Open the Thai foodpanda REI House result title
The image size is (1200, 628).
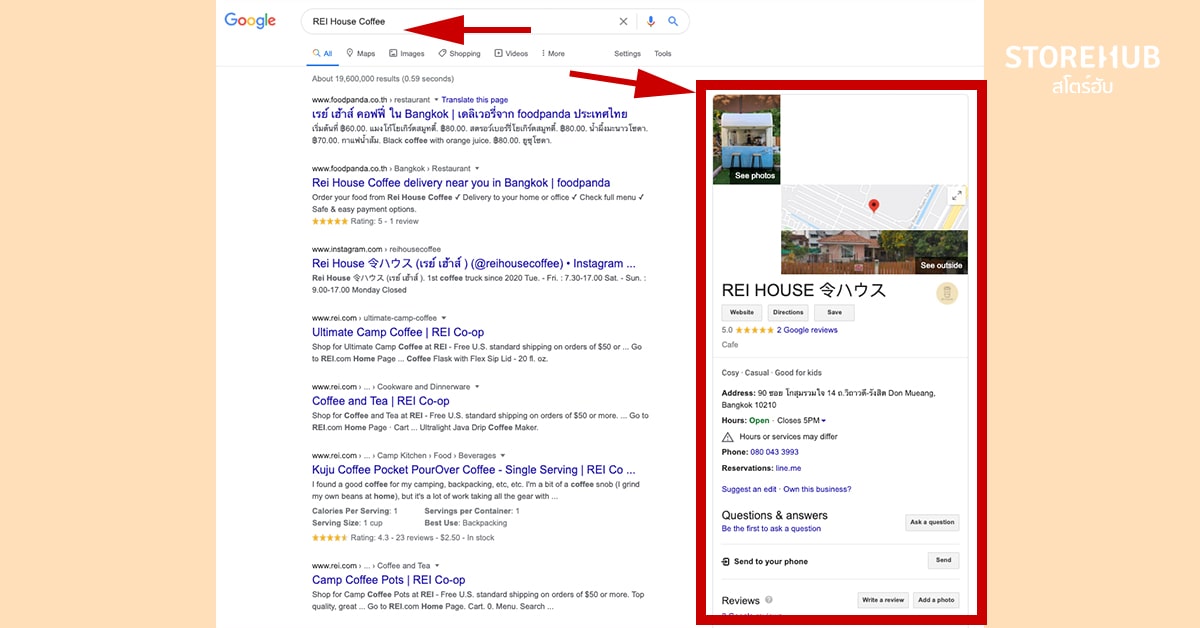(x=470, y=114)
